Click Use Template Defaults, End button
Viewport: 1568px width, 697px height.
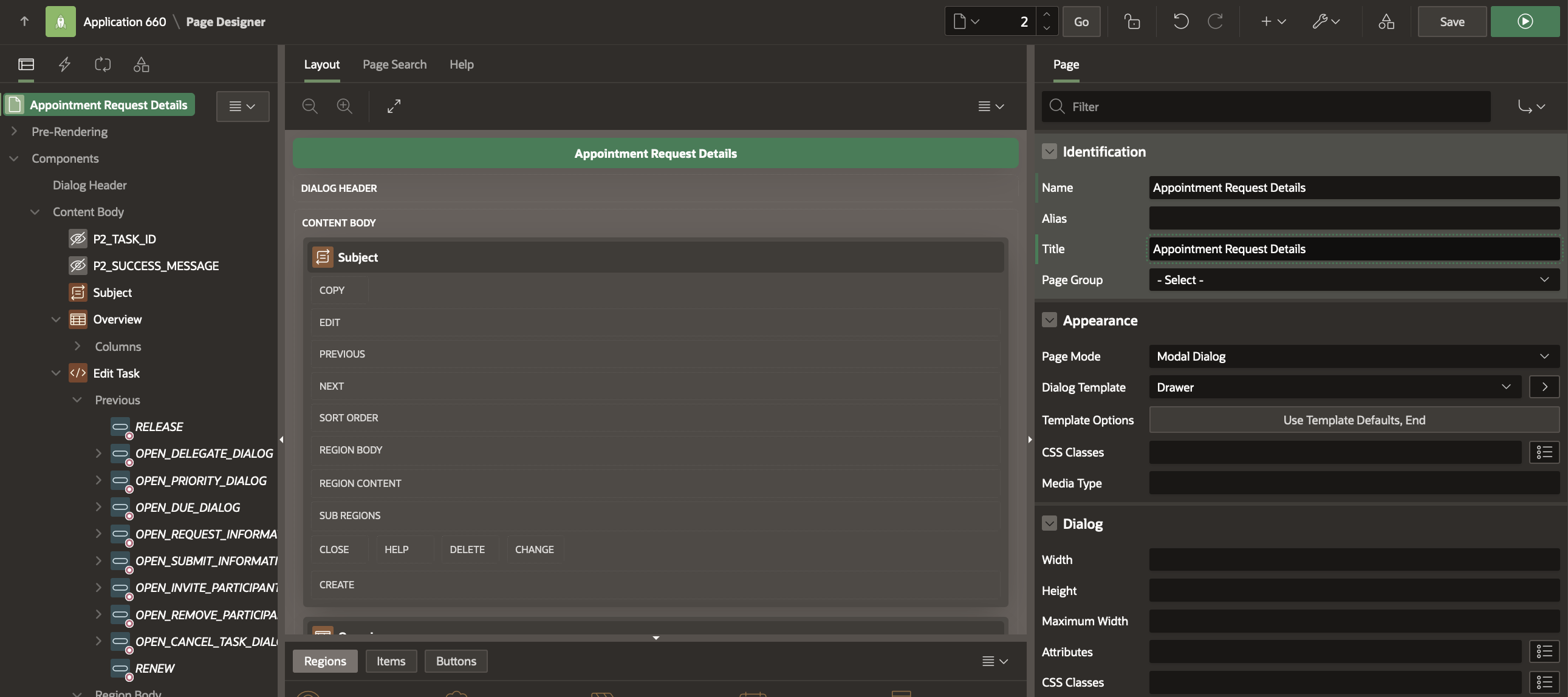tap(1353, 420)
